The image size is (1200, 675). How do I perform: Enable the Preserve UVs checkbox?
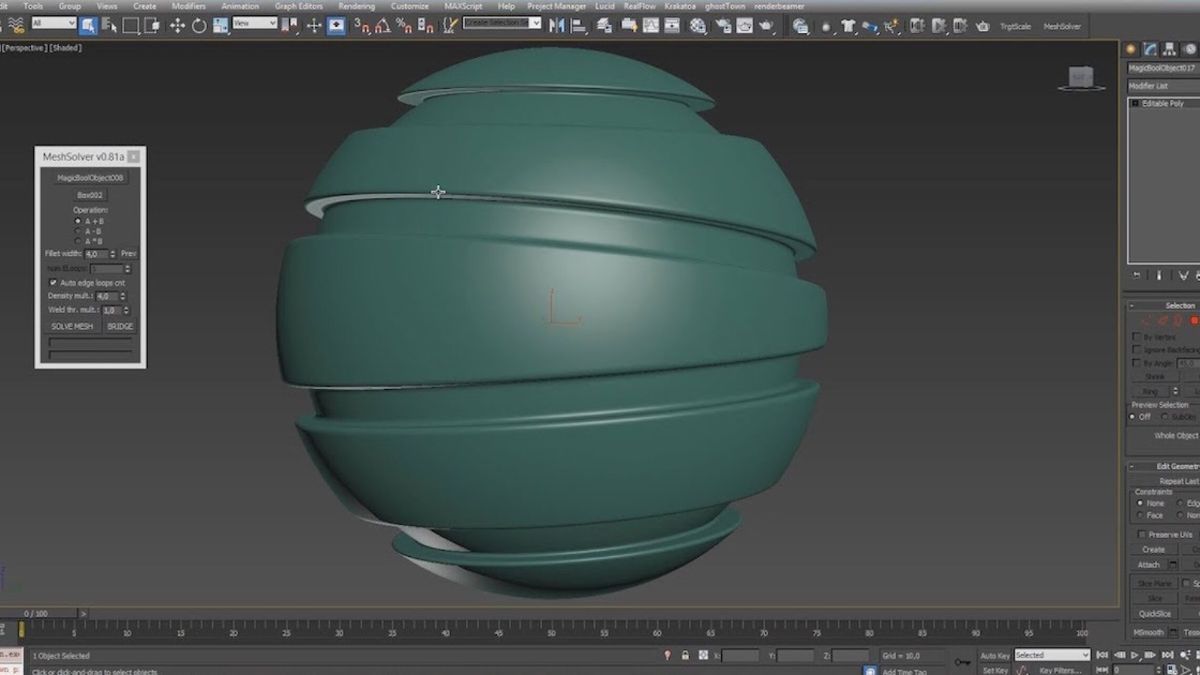1143,535
